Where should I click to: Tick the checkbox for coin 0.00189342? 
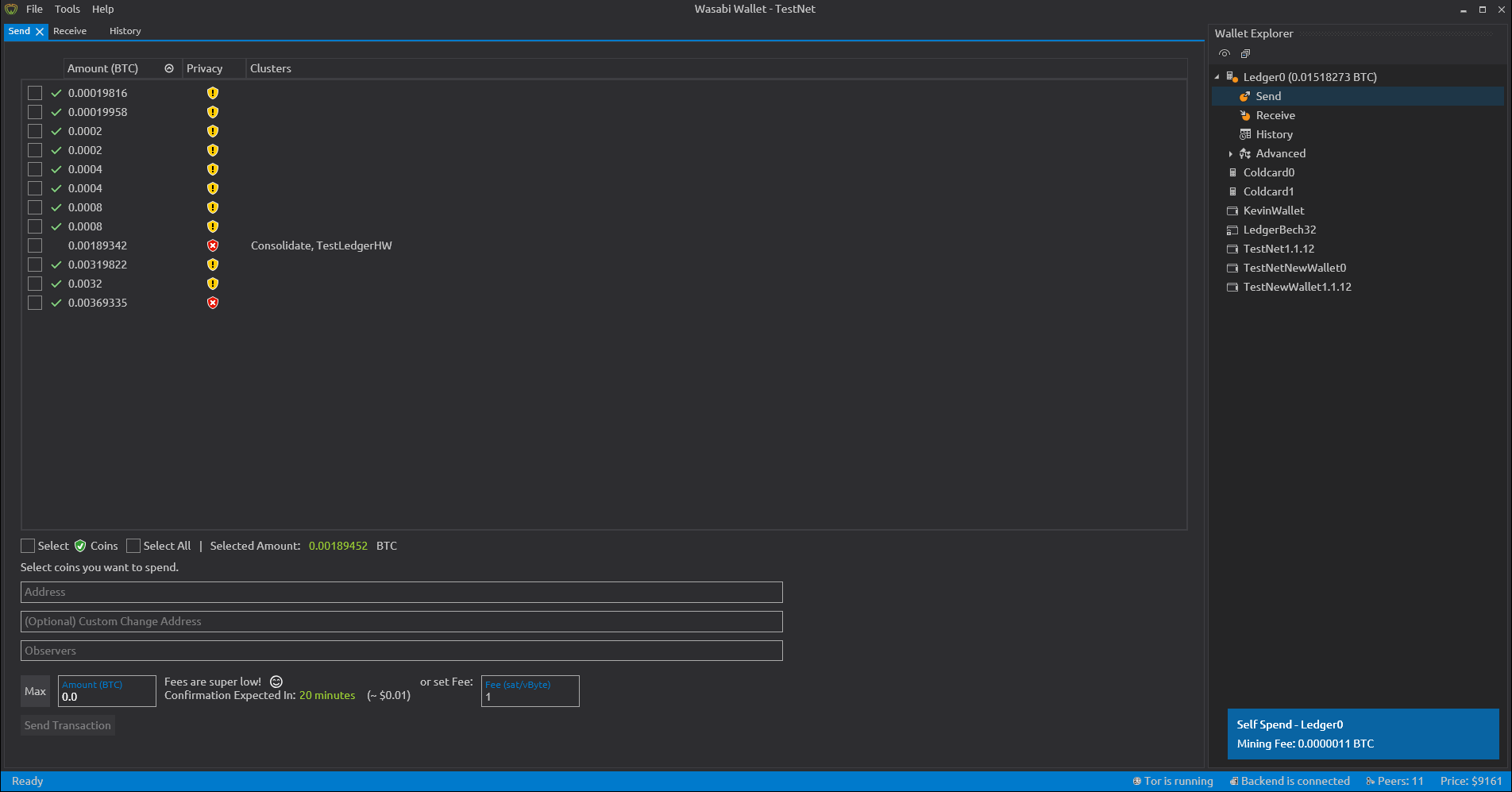pos(35,245)
